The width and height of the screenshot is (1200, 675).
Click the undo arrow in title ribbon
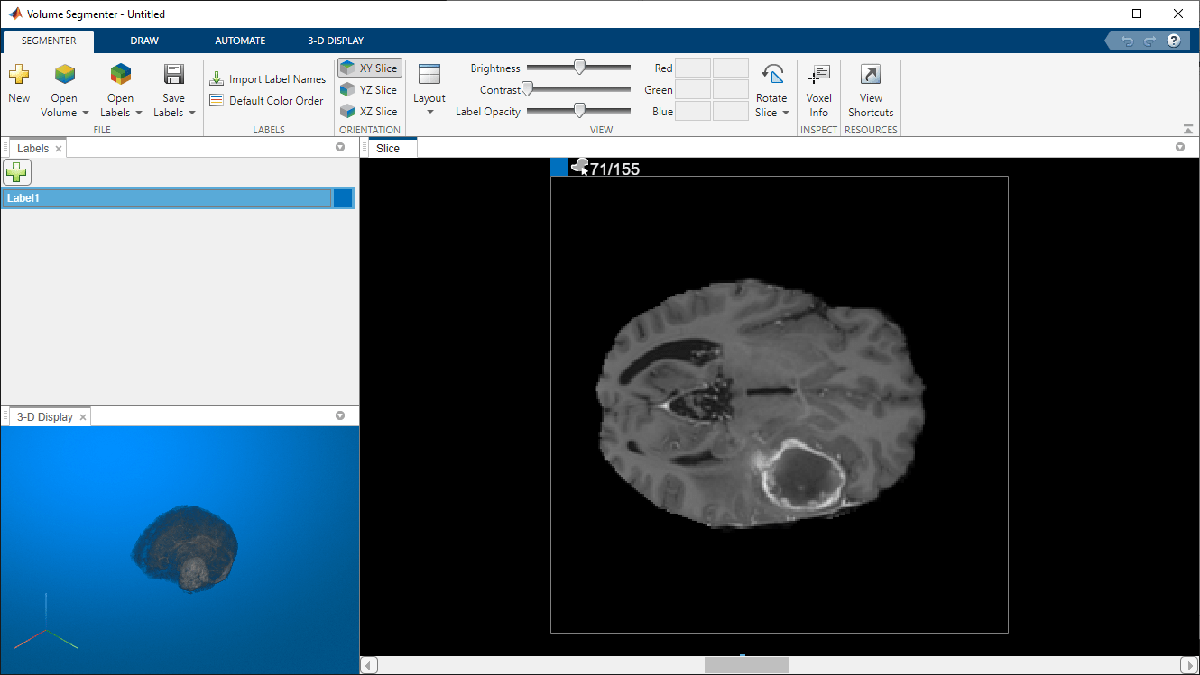1128,41
